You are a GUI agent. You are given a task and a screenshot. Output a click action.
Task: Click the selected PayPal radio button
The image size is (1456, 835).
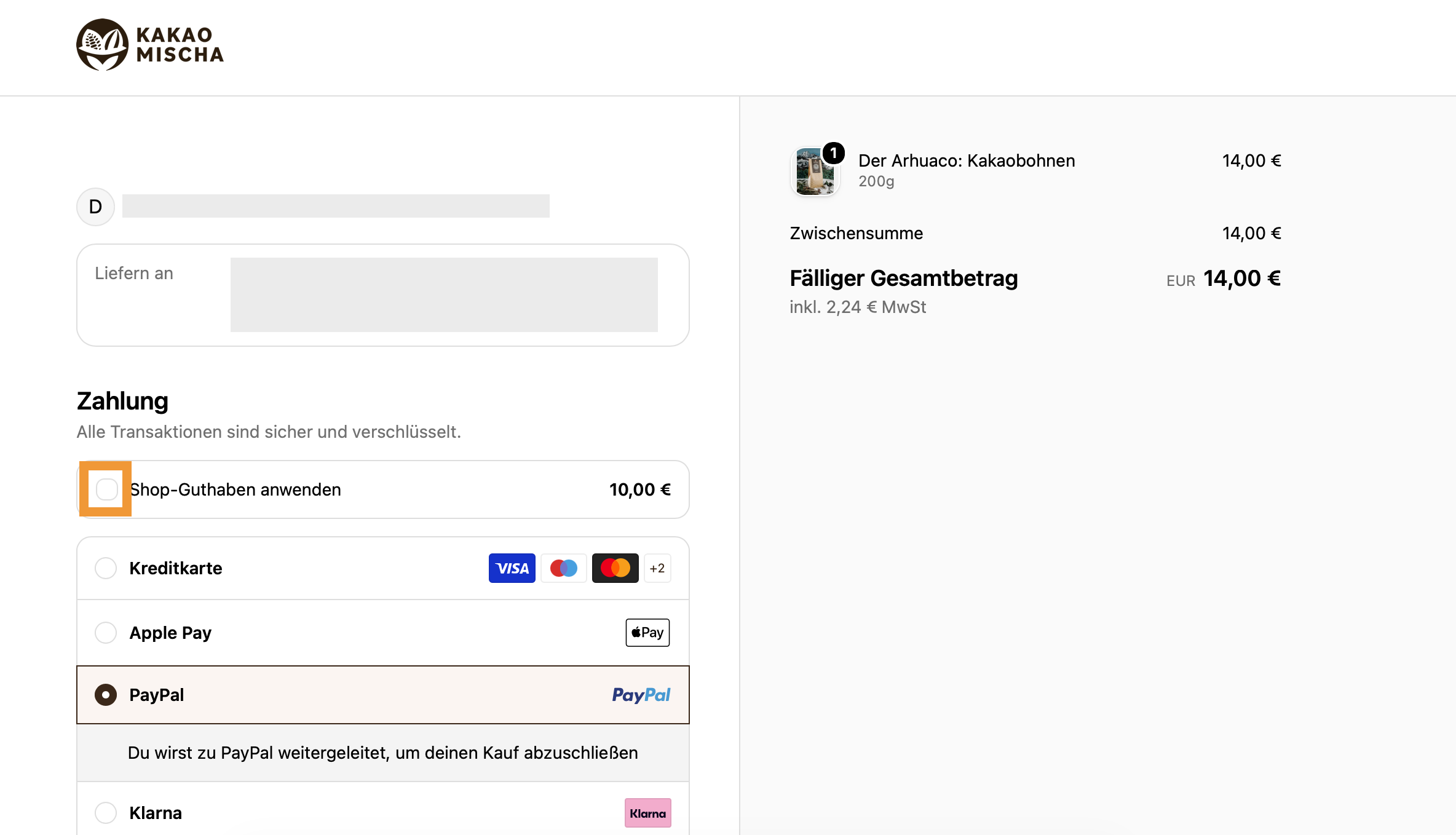pos(106,695)
